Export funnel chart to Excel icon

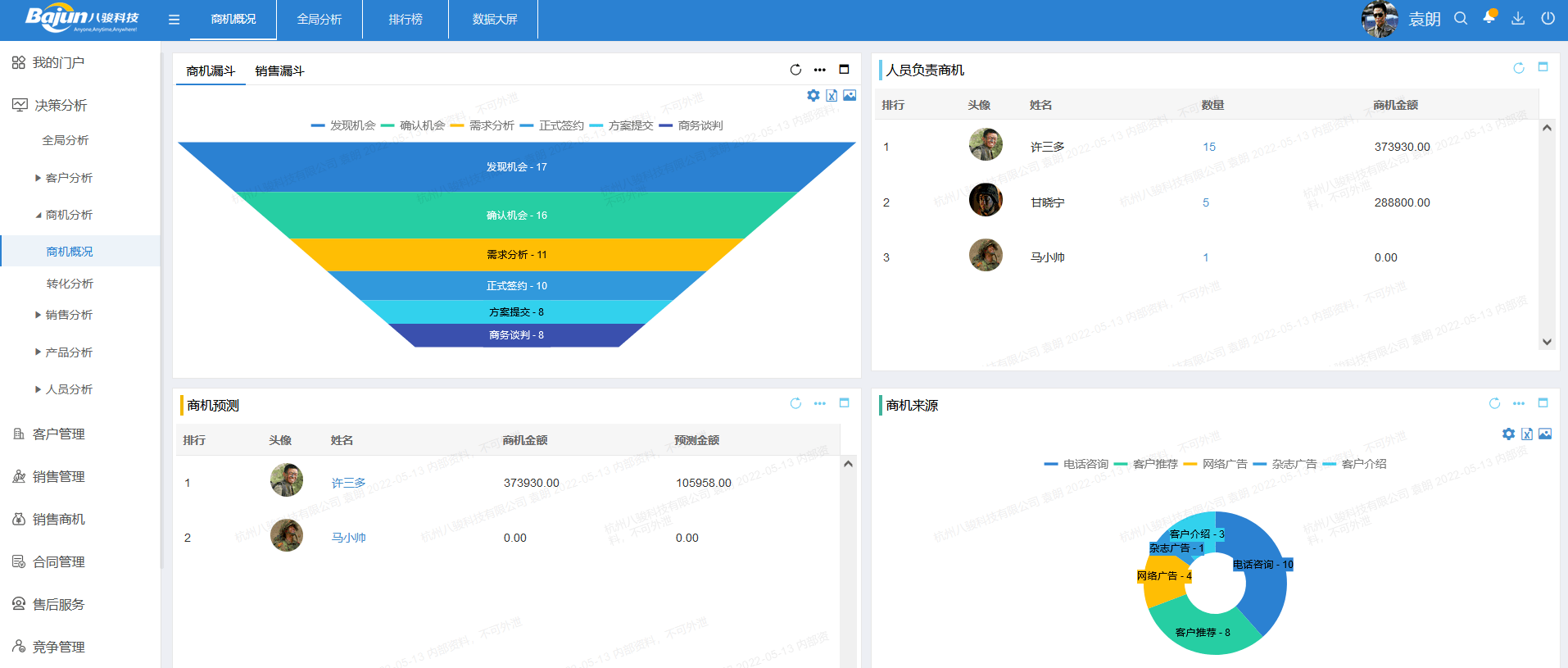pyautogui.click(x=832, y=96)
